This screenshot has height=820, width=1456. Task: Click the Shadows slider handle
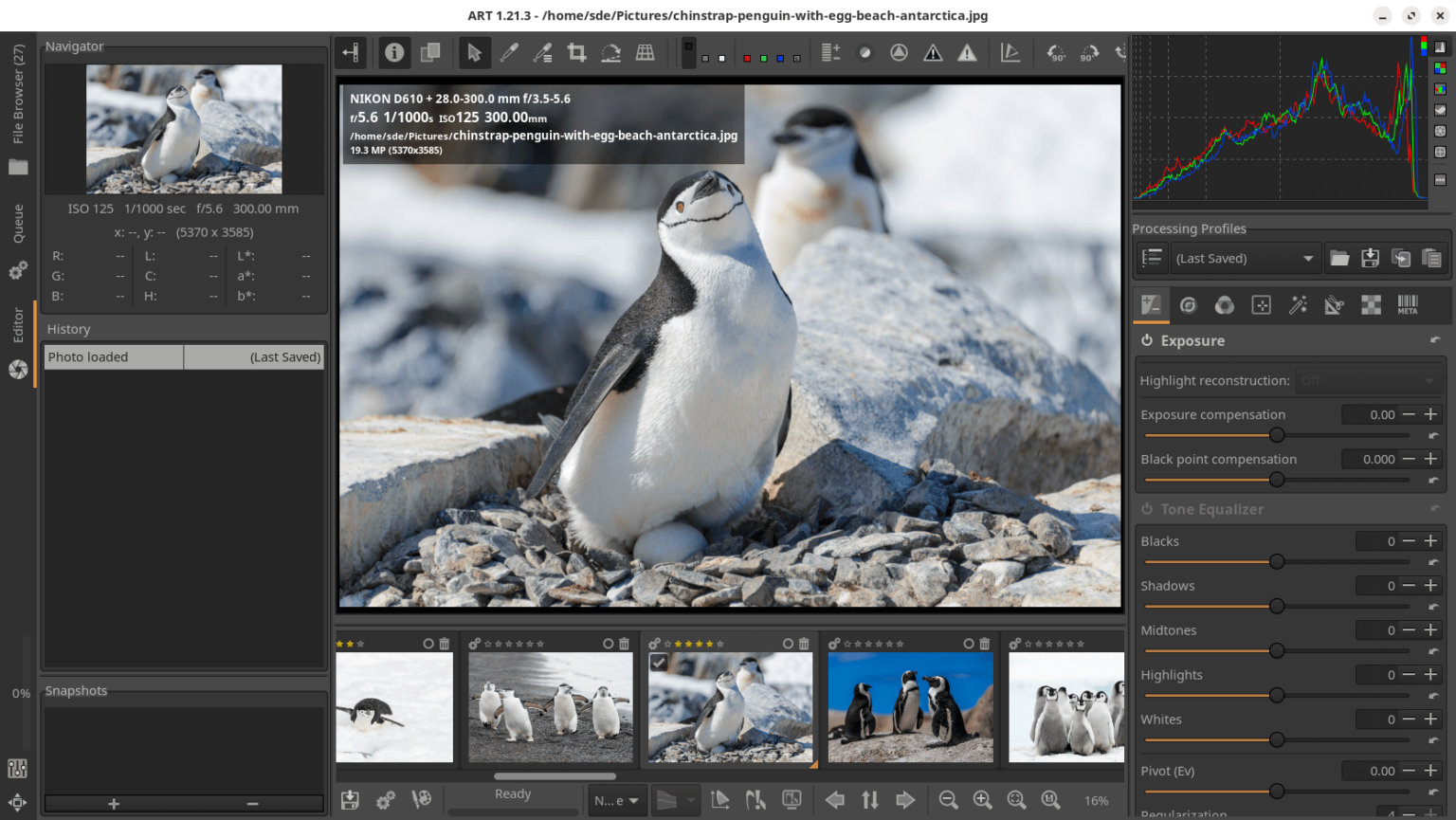pos(1277,606)
